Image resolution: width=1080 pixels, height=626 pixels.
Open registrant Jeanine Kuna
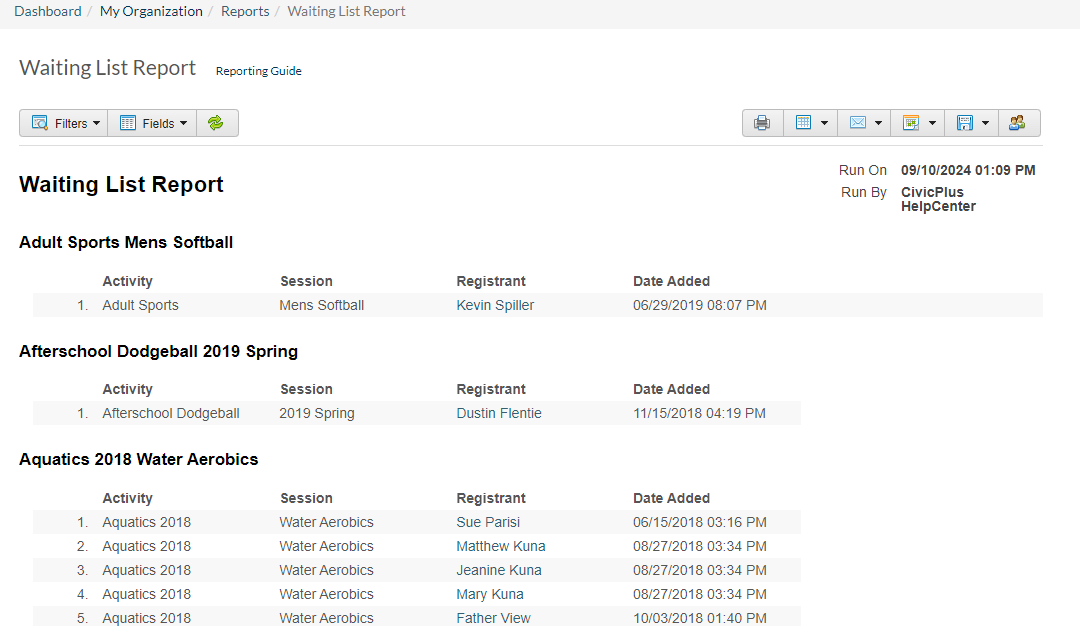tap(499, 570)
